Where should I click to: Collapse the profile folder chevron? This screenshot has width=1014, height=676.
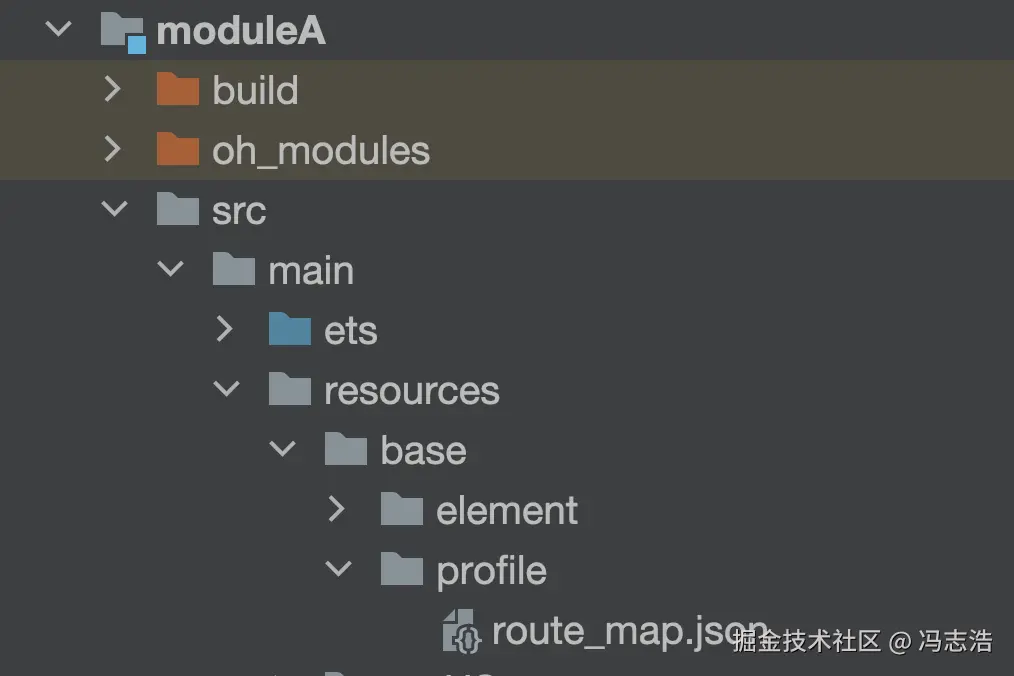pyautogui.click(x=339, y=570)
